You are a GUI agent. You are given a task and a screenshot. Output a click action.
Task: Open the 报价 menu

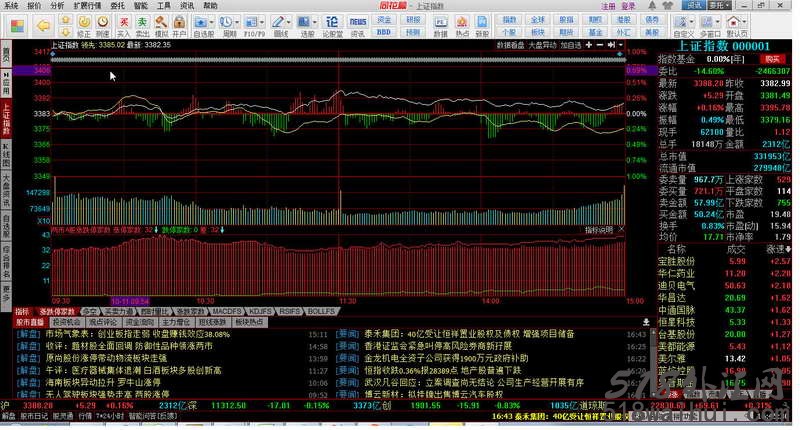pos(34,6)
